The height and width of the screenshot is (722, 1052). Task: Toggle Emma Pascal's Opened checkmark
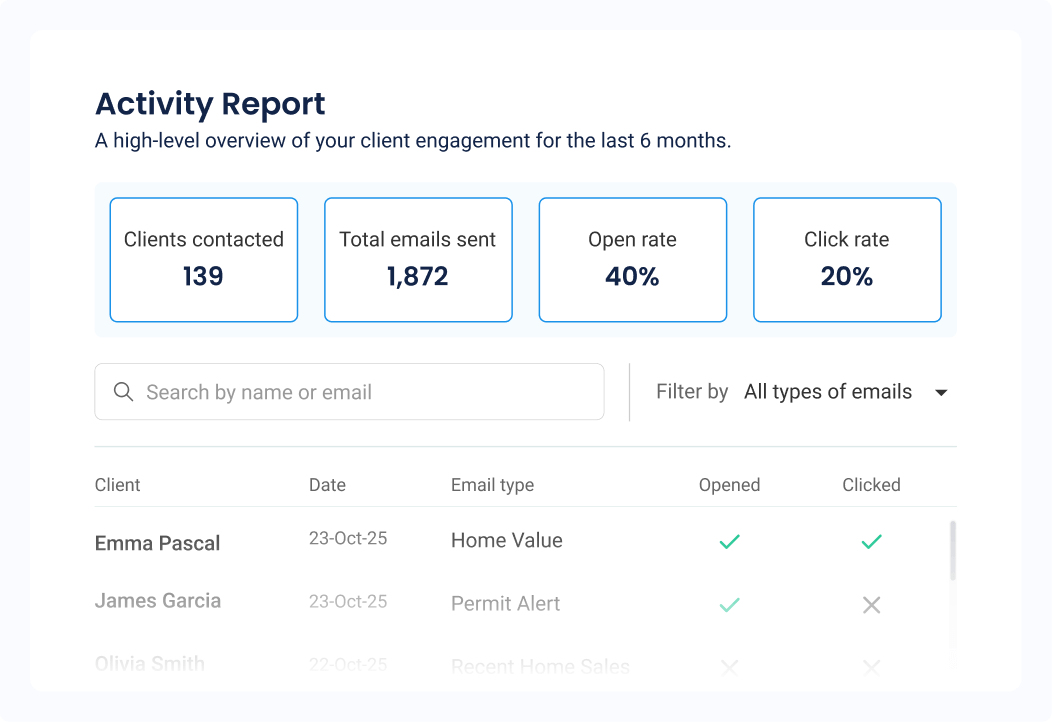[x=729, y=541]
